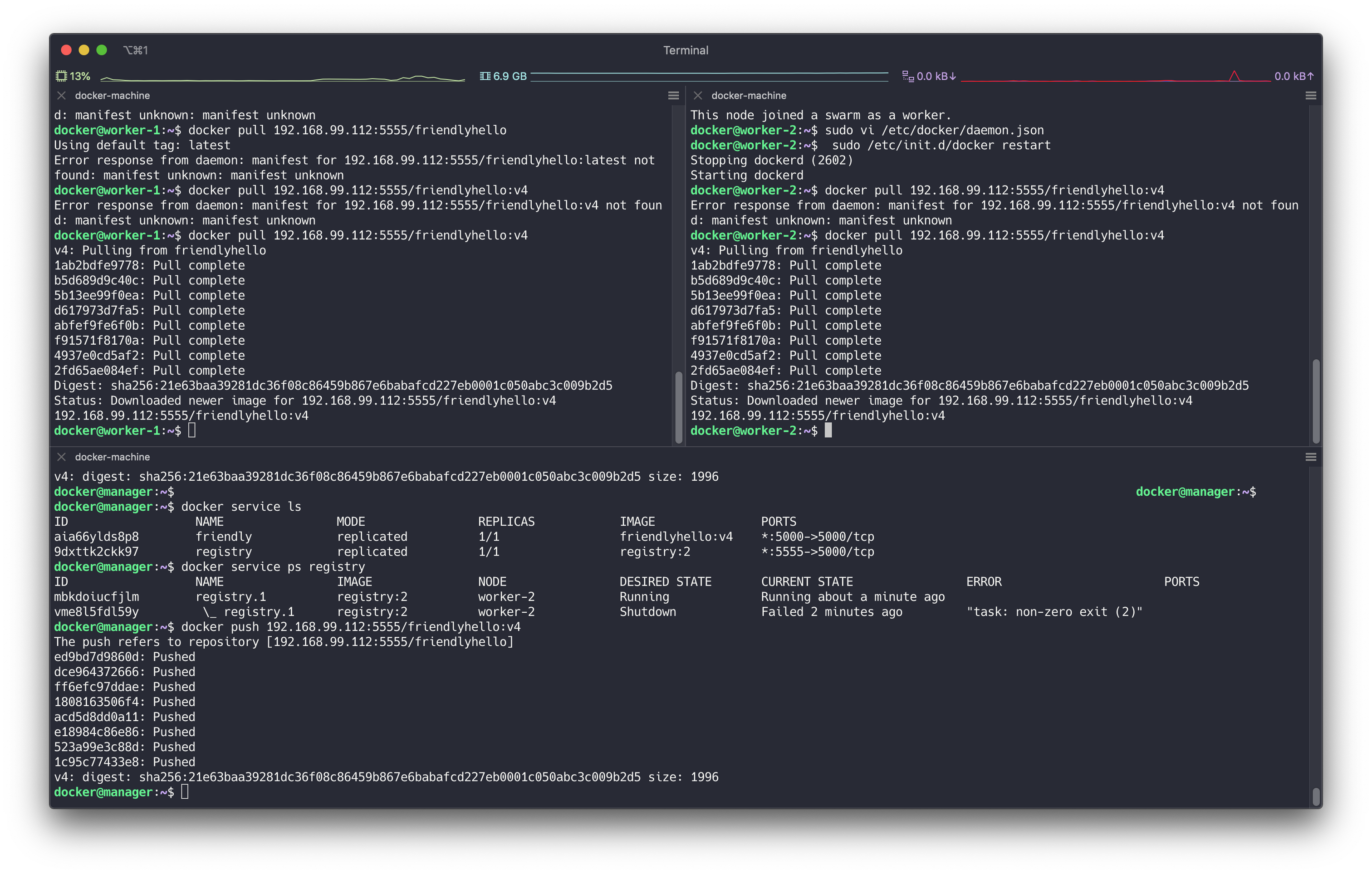Select the left docker-machine pane title
The image size is (1372, 874).
click(113, 95)
